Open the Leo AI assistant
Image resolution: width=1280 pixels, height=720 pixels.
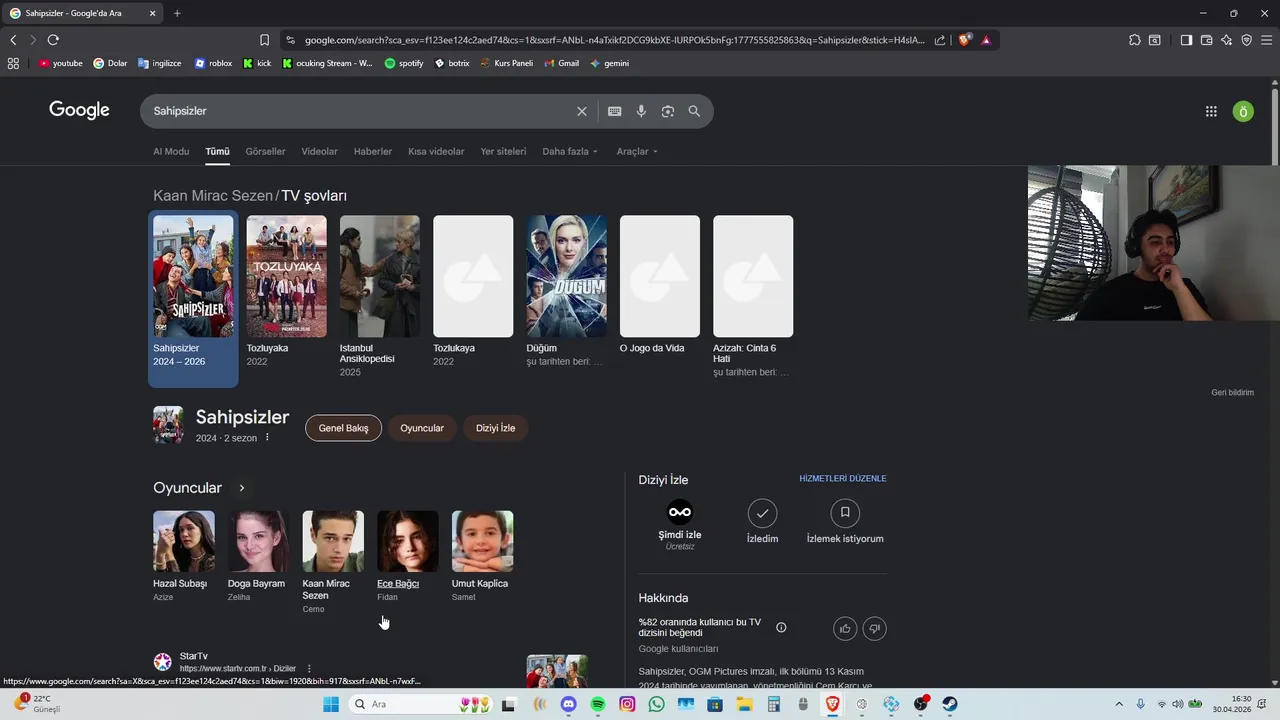1226,40
